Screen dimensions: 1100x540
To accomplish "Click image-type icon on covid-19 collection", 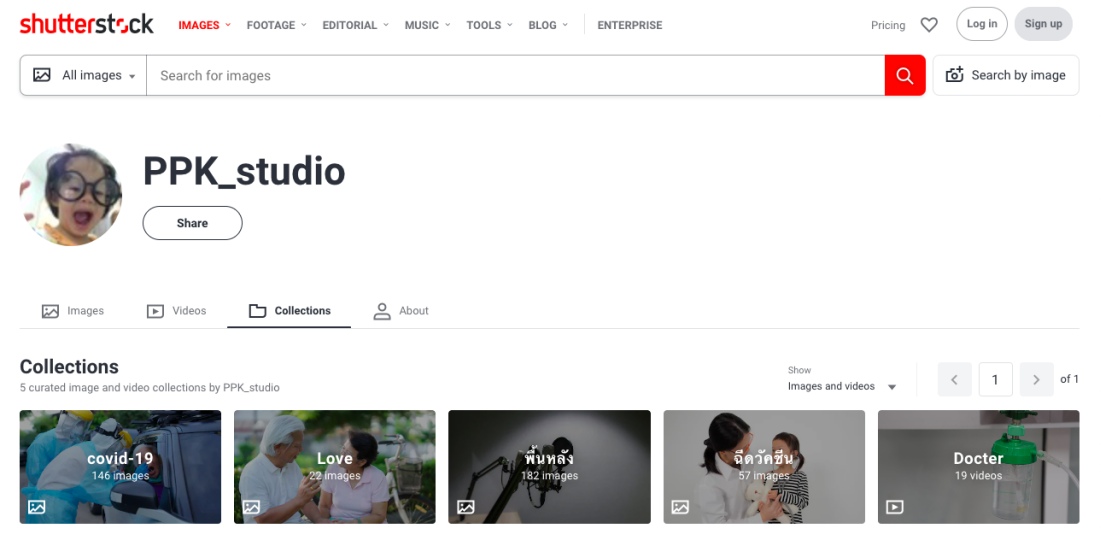I will click(x=36, y=506).
